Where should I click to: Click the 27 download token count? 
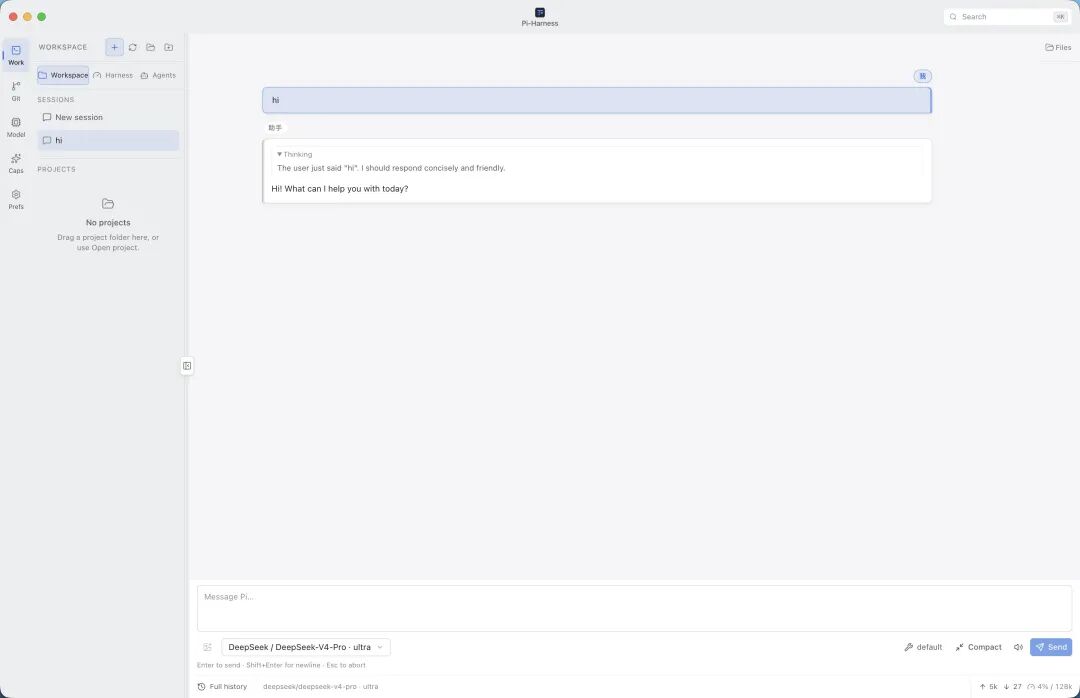(x=1012, y=686)
